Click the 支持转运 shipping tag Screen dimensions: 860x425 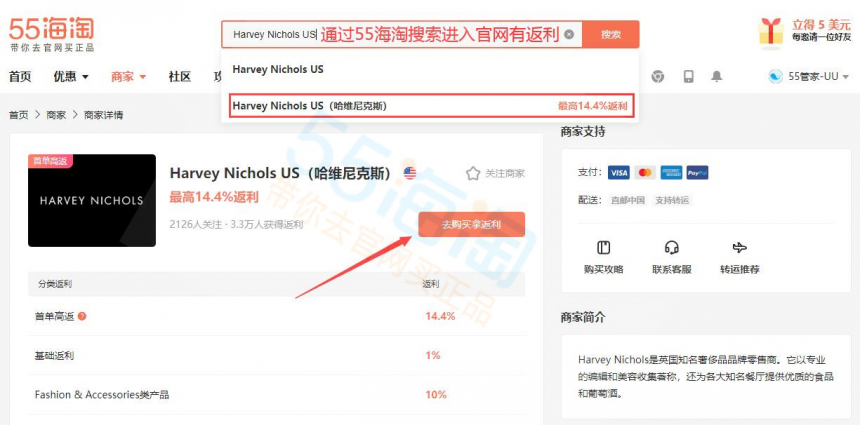(671, 200)
